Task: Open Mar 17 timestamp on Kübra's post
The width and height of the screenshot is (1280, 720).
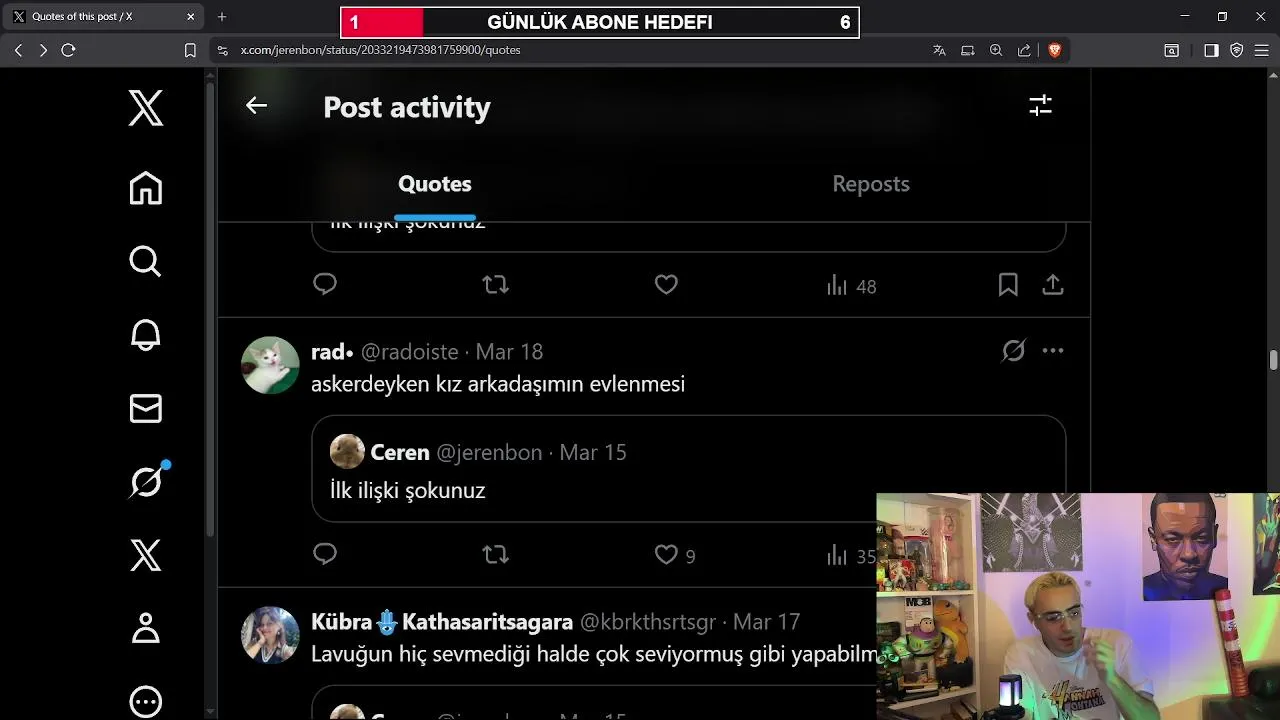Action: click(x=766, y=622)
